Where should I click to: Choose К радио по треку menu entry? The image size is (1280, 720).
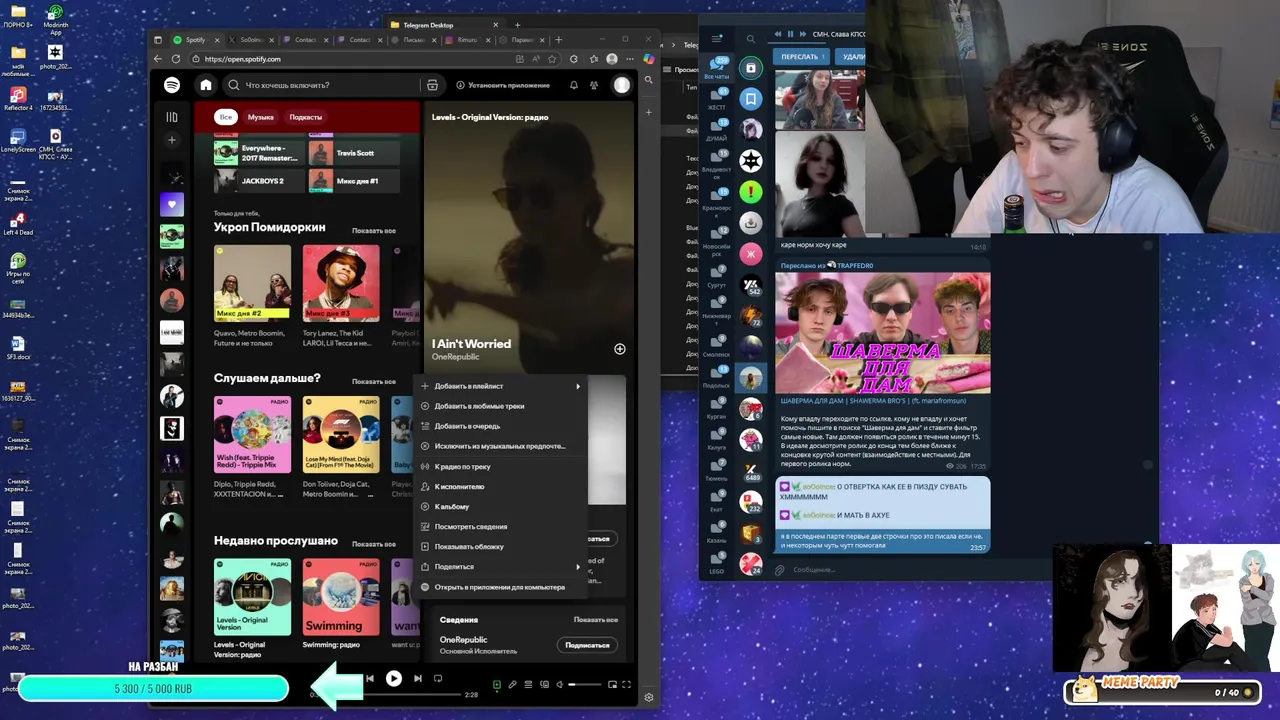(x=500, y=466)
